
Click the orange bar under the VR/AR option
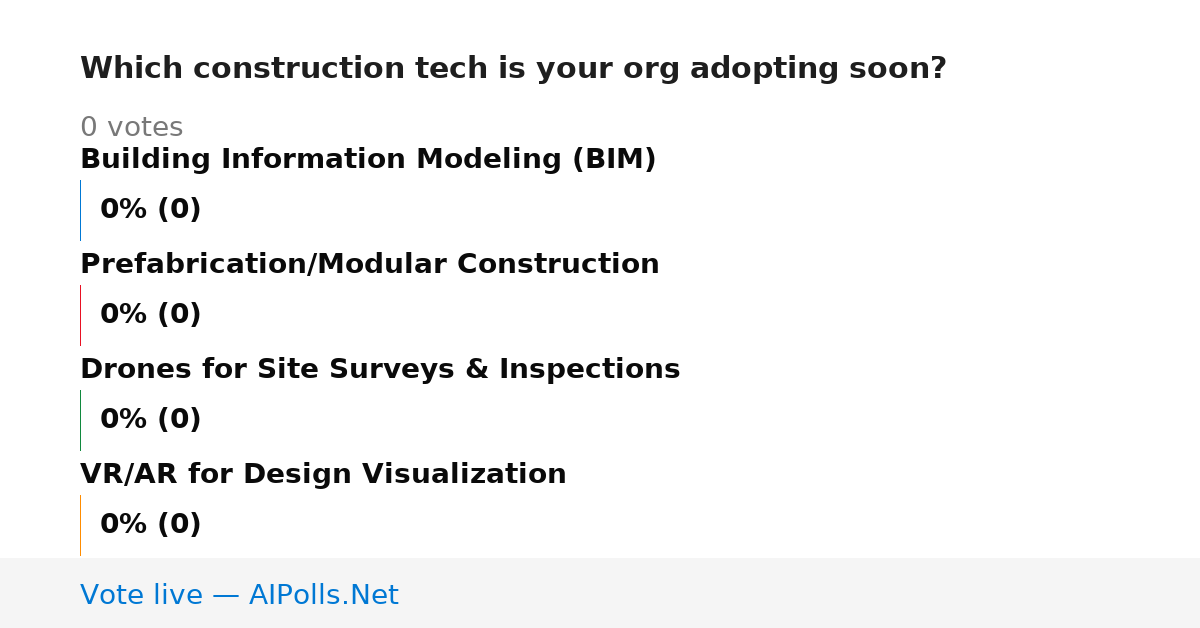[80, 525]
